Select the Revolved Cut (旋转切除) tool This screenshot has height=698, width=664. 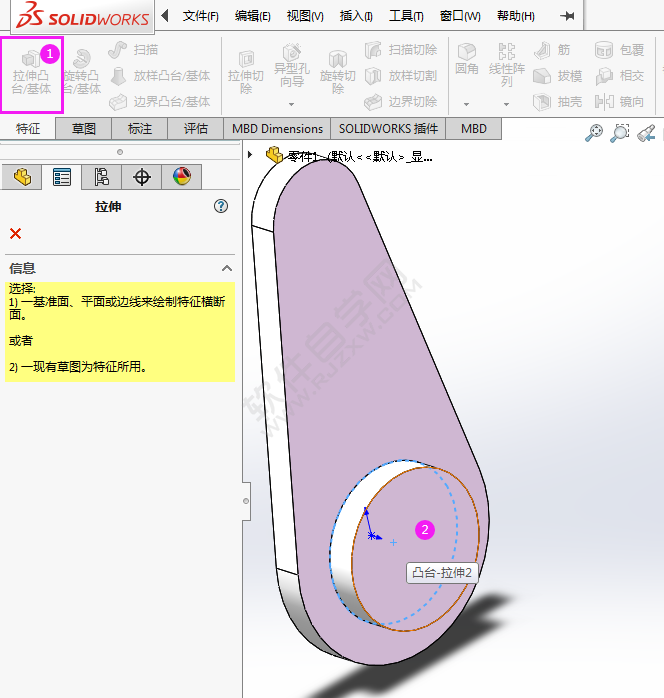pos(338,73)
